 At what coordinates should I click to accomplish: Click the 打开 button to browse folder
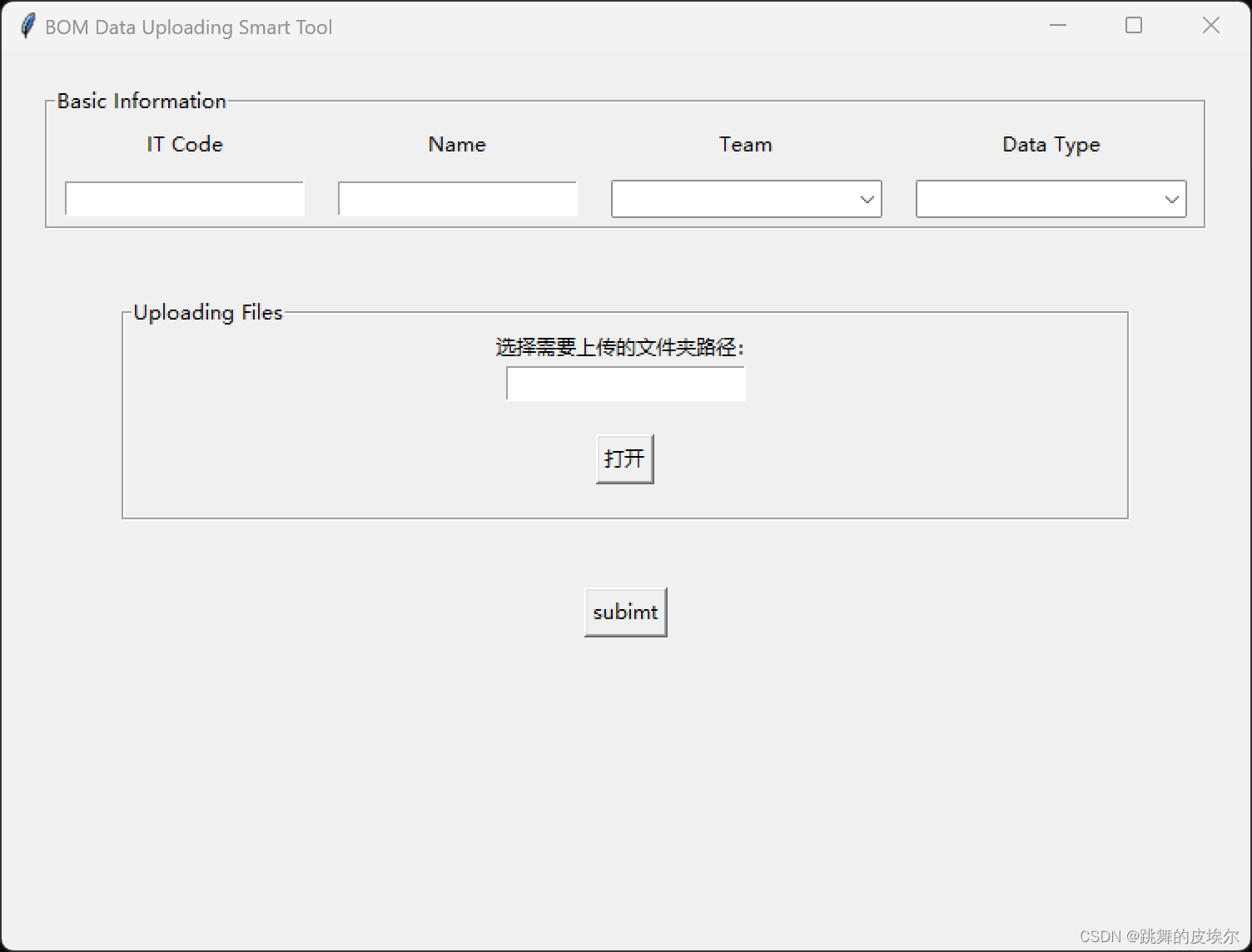pos(625,459)
